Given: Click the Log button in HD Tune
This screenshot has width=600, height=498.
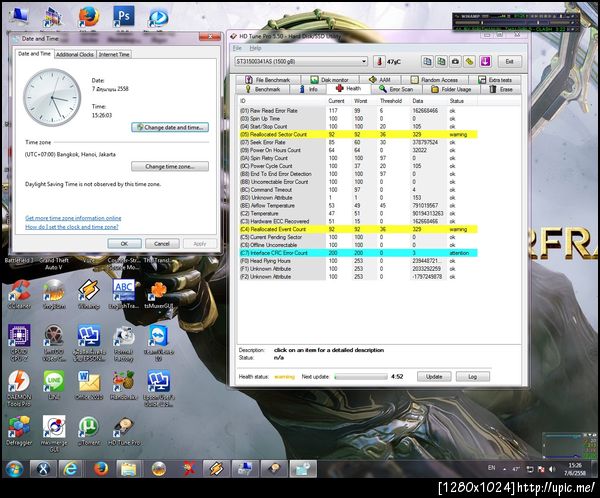Looking at the screenshot, I should tap(473, 377).
